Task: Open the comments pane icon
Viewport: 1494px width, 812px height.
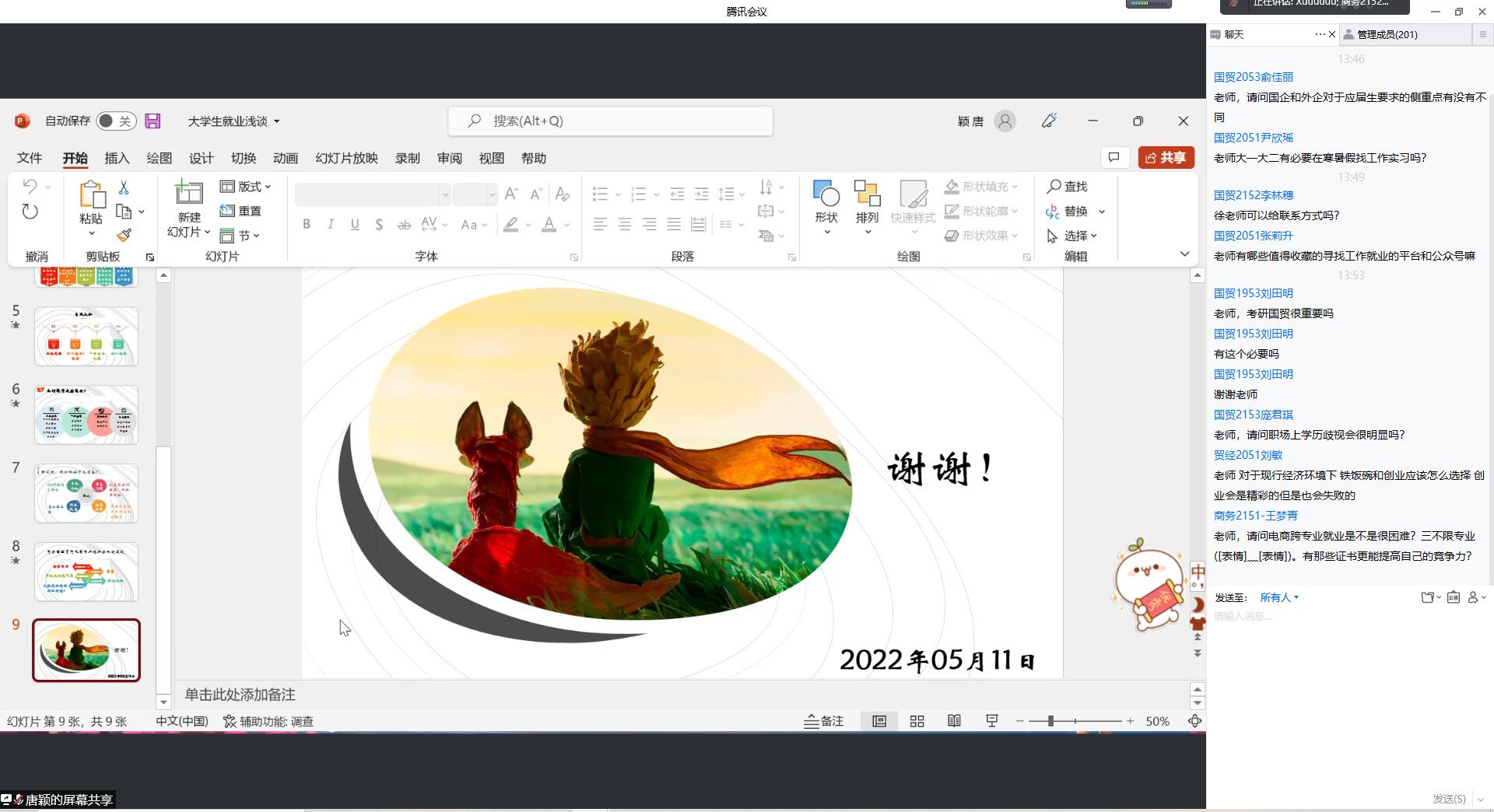Action: [1114, 157]
